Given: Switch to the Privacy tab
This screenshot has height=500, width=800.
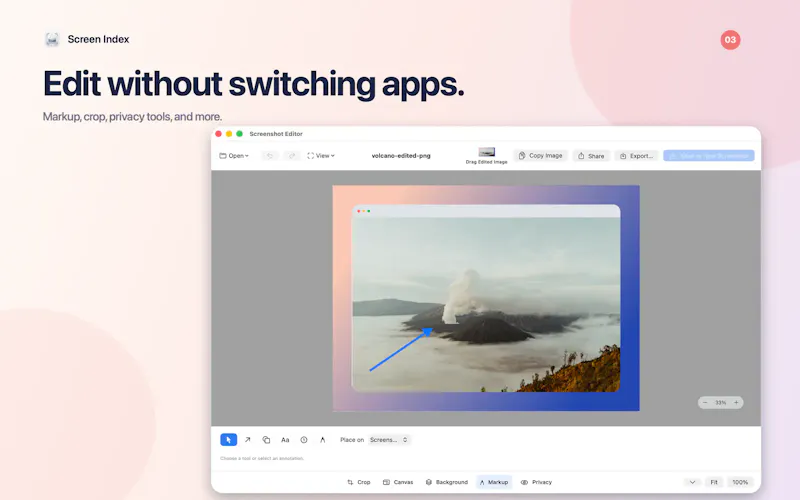Looking at the screenshot, I should pos(536,482).
